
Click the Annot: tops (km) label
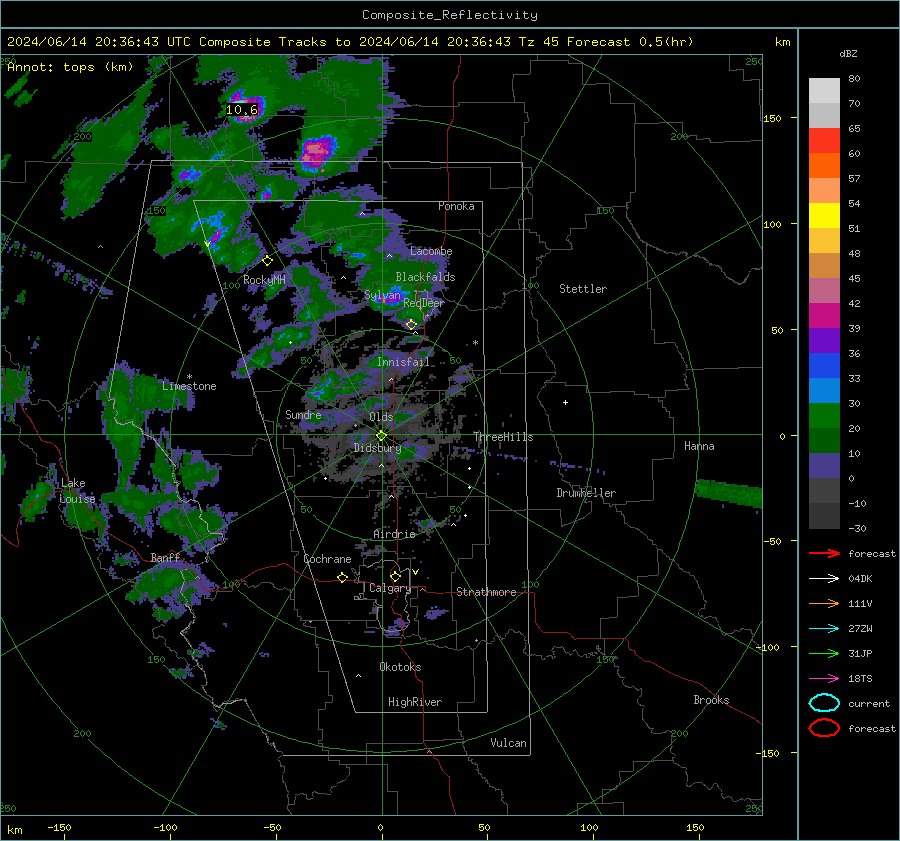tap(70, 67)
